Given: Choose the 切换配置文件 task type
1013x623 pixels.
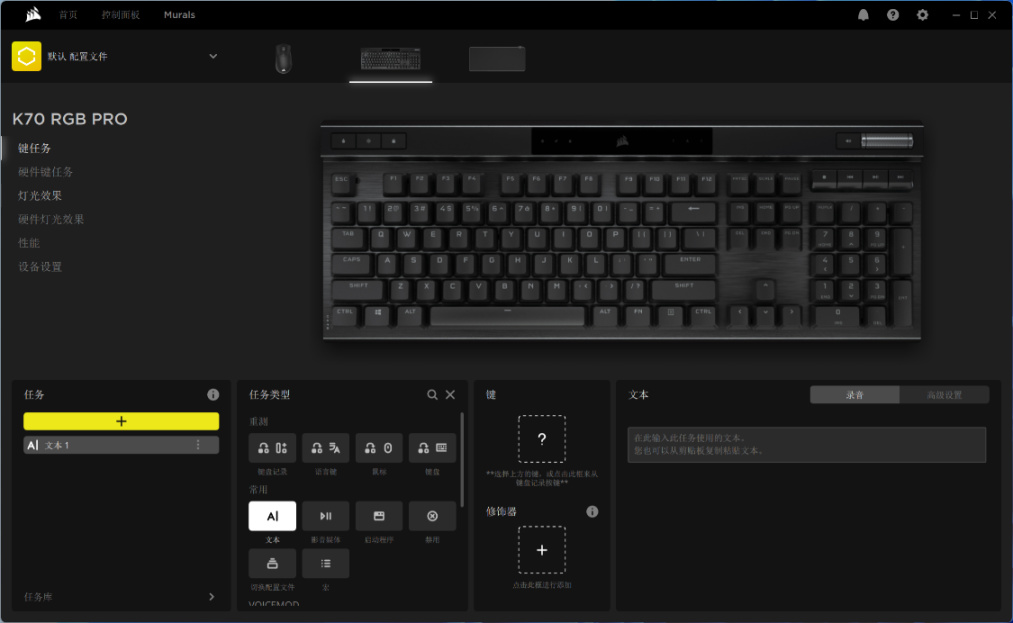Looking at the screenshot, I should pos(272,564).
